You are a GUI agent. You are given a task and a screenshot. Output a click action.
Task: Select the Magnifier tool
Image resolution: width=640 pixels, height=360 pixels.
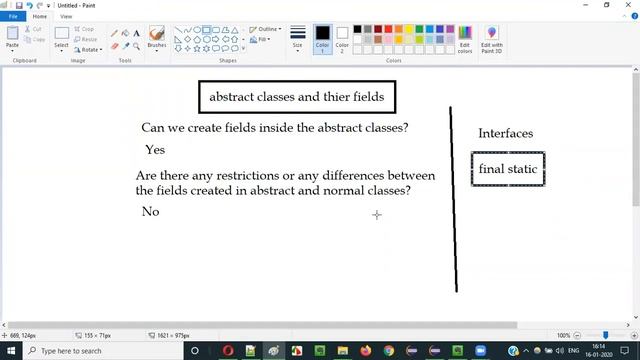pos(136,47)
